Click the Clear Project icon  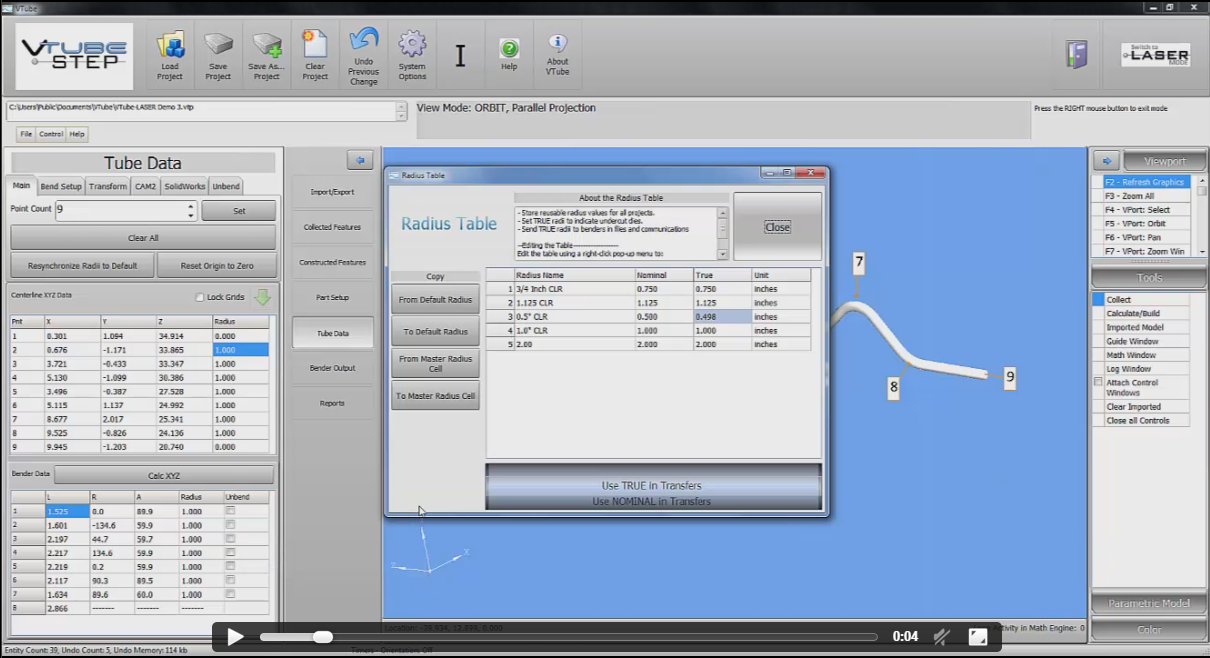(x=315, y=47)
